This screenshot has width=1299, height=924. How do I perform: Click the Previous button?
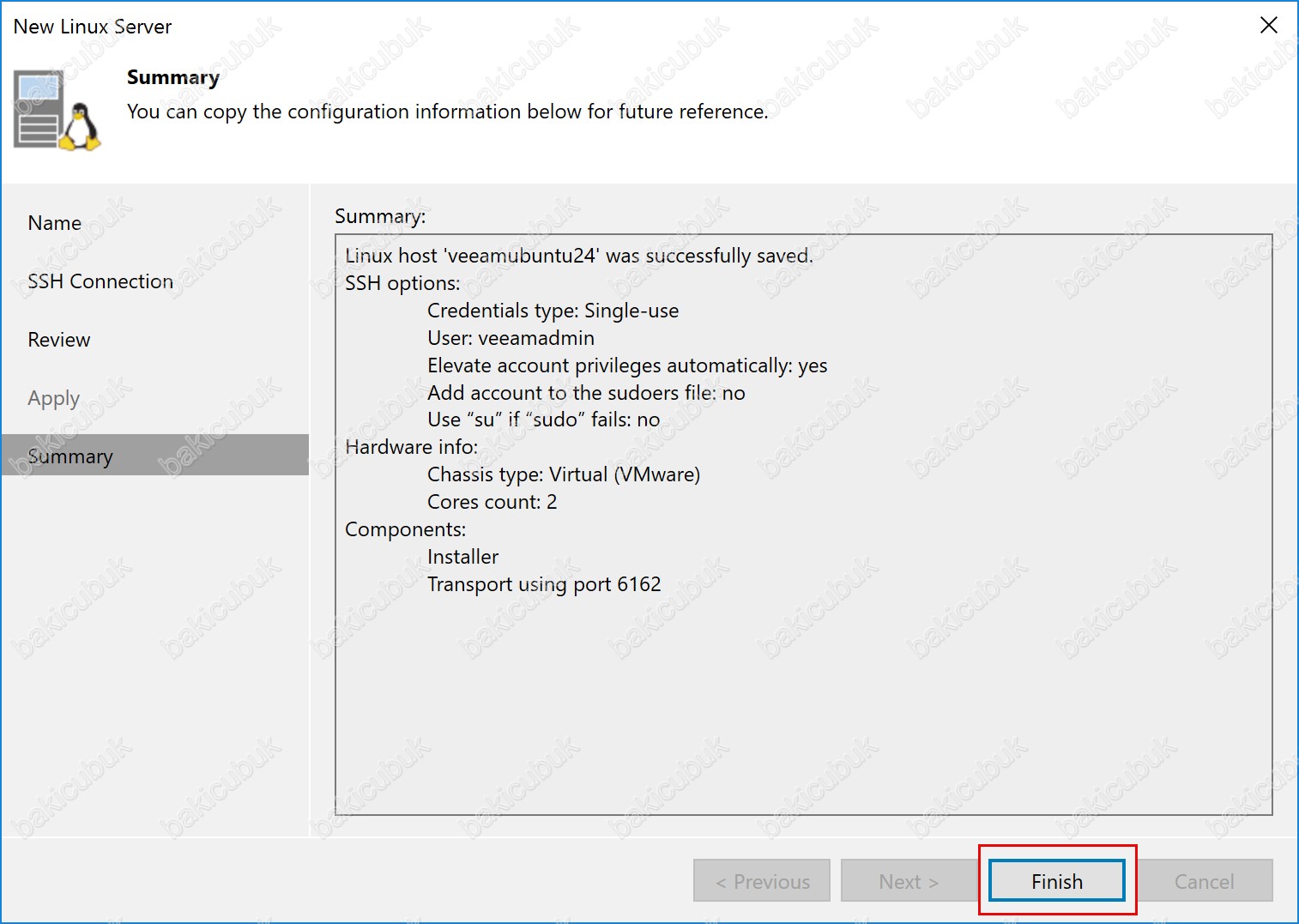click(x=762, y=881)
